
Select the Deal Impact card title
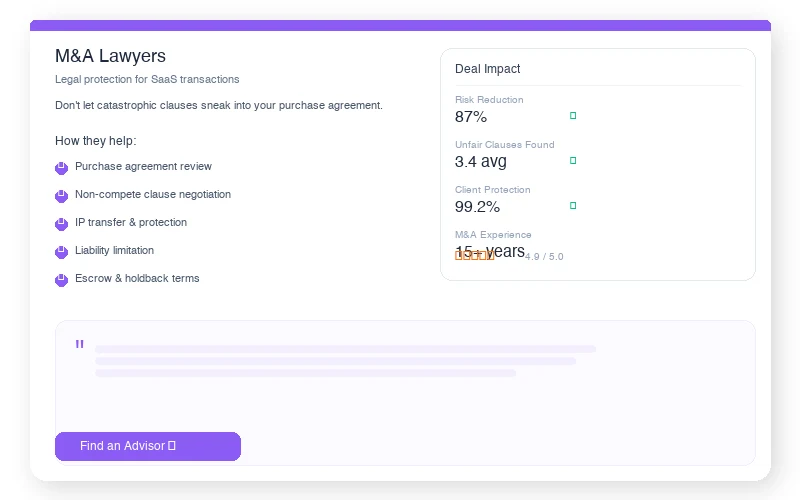click(x=487, y=69)
